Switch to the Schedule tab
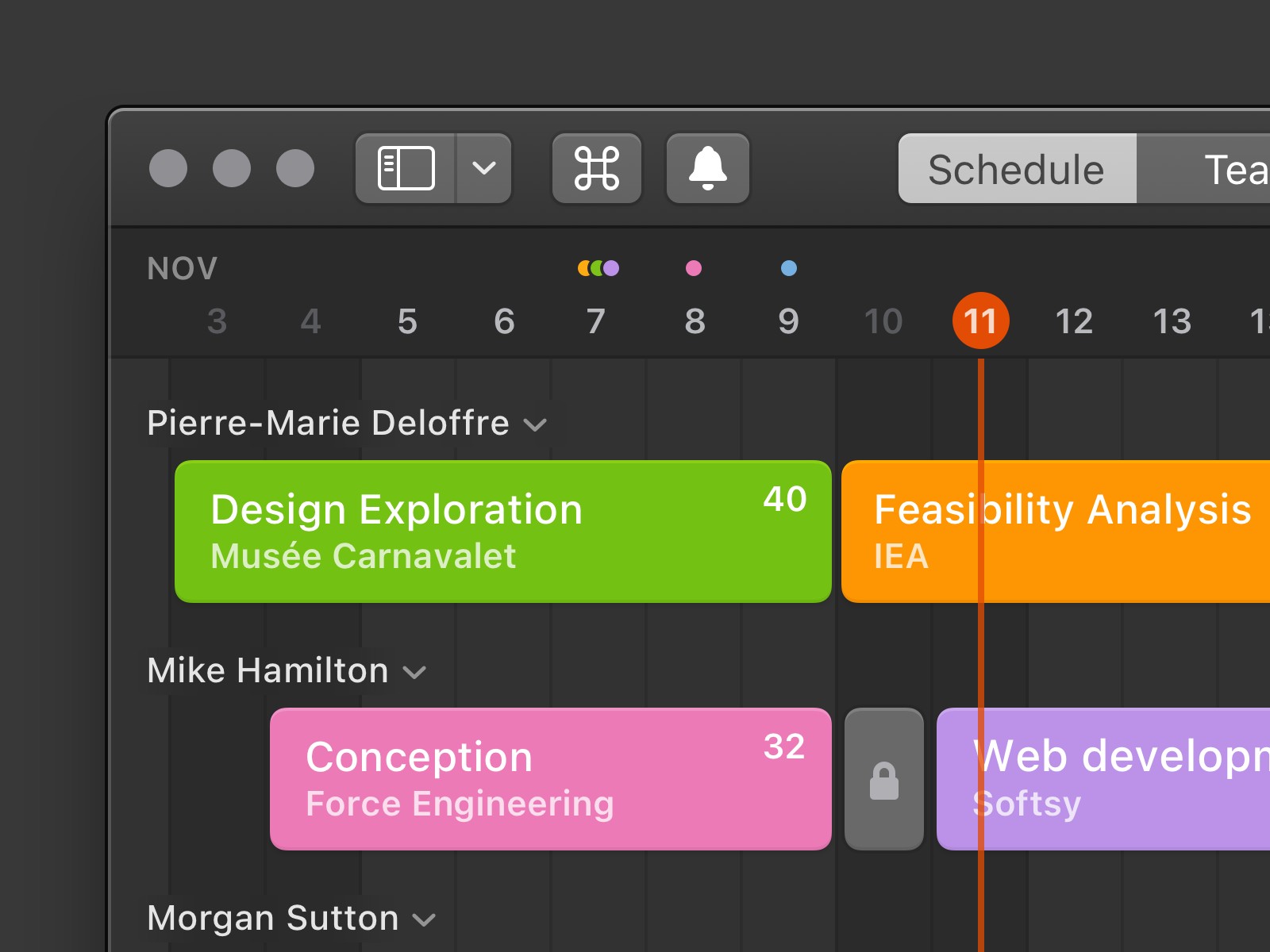The height and width of the screenshot is (952, 1270). 1017,169
